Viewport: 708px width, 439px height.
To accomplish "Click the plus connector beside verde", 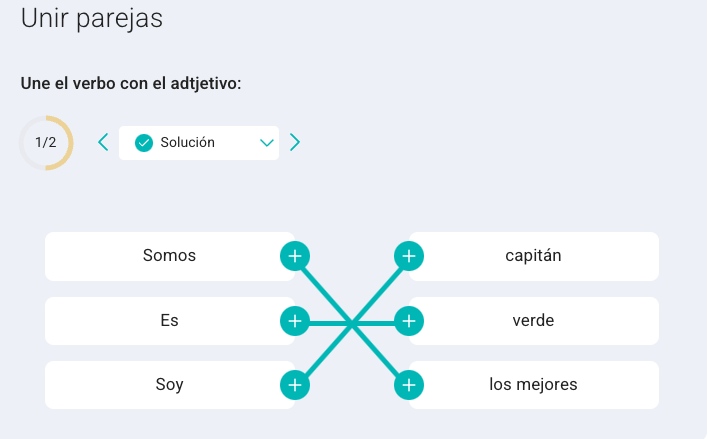I will 409,321.
